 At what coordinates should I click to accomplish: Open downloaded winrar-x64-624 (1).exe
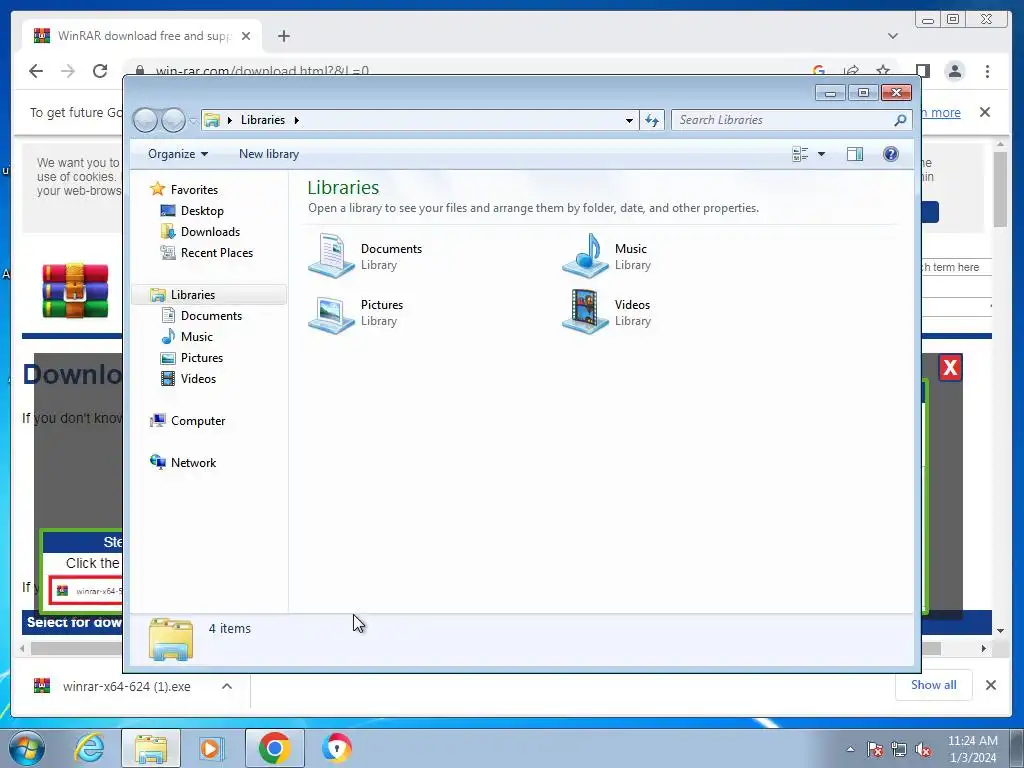click(127, 686)
